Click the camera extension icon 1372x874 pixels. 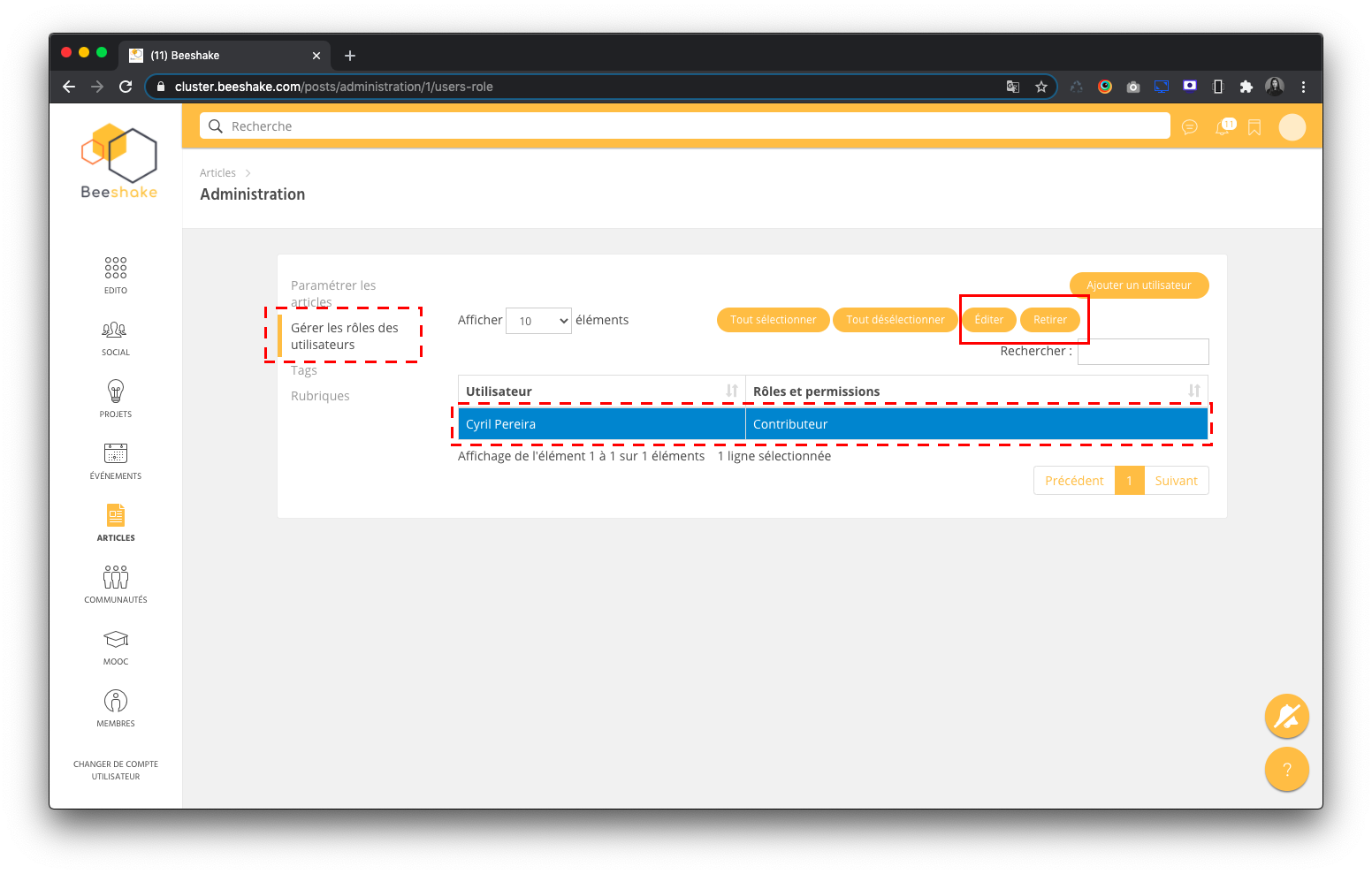pos(1133,87)
